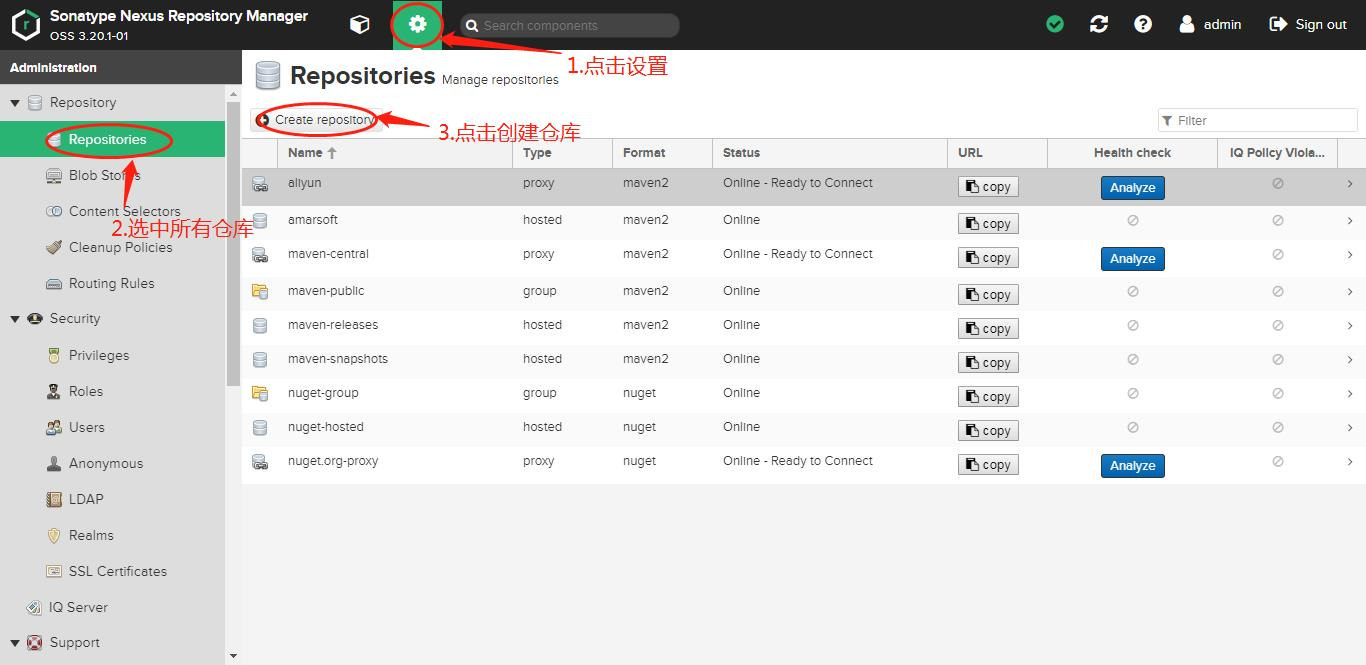
Task: Click the Search components field
Action: [570, 25]
